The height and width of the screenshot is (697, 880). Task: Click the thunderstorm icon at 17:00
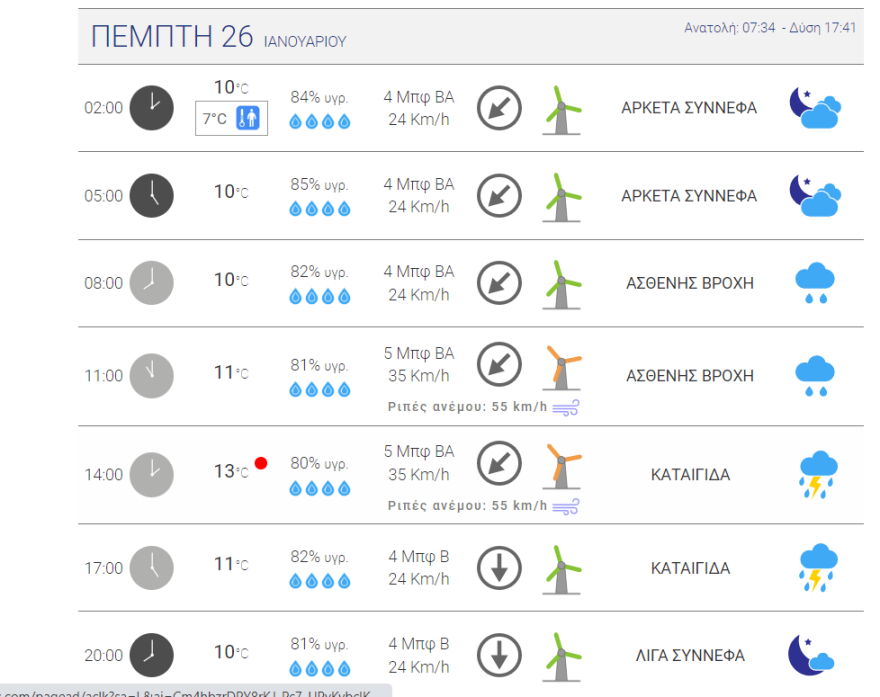(818, 568)
